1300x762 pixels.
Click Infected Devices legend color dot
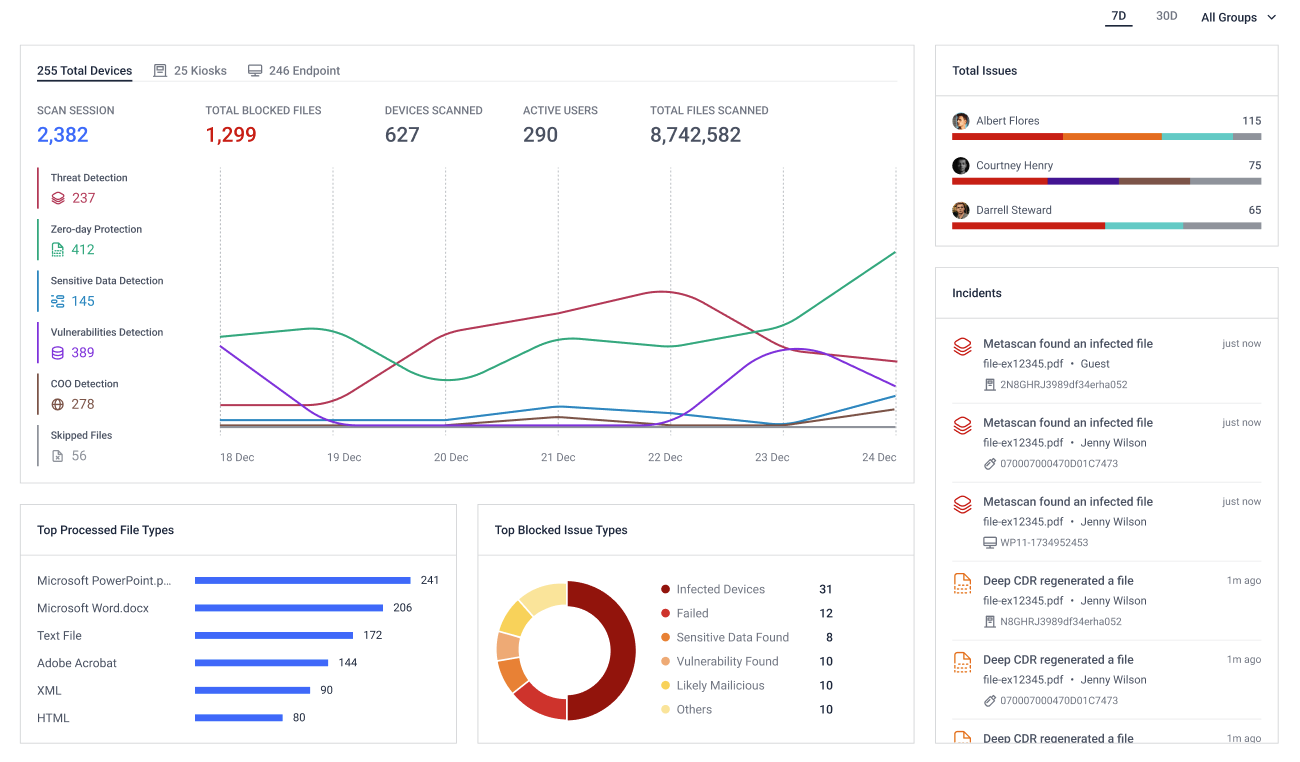click(x=666, y=590)
